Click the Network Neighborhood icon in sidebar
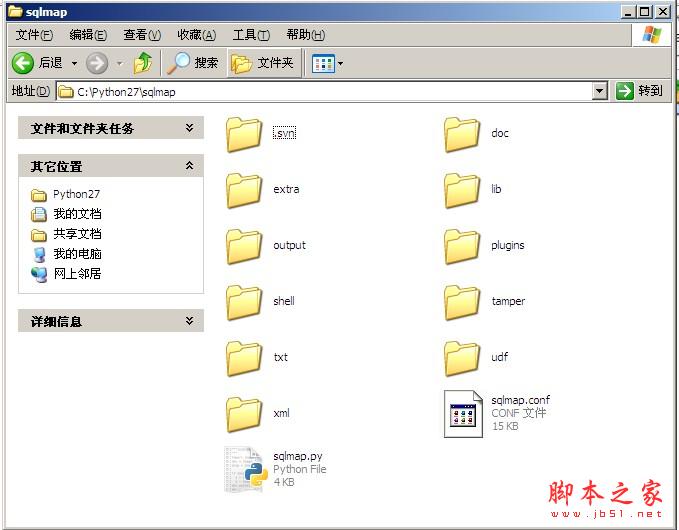The image size is (679, 530). 39,275
